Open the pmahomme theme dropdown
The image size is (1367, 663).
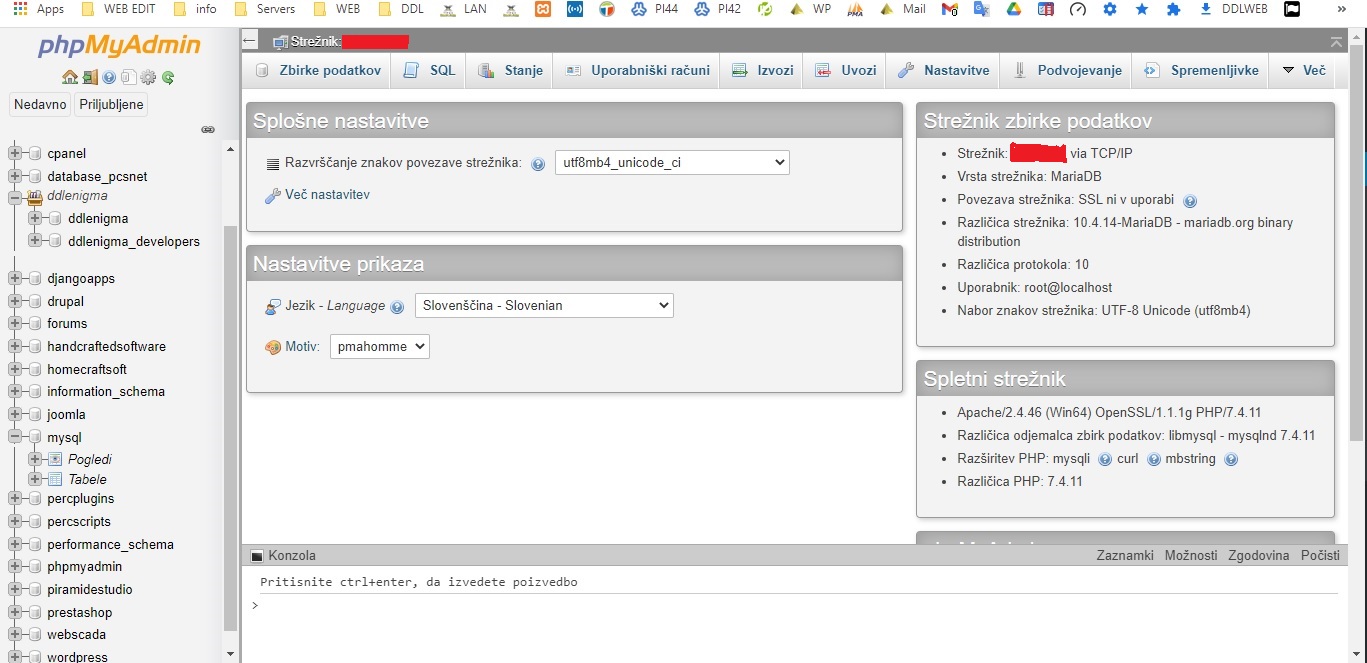(x=379, y=347)
